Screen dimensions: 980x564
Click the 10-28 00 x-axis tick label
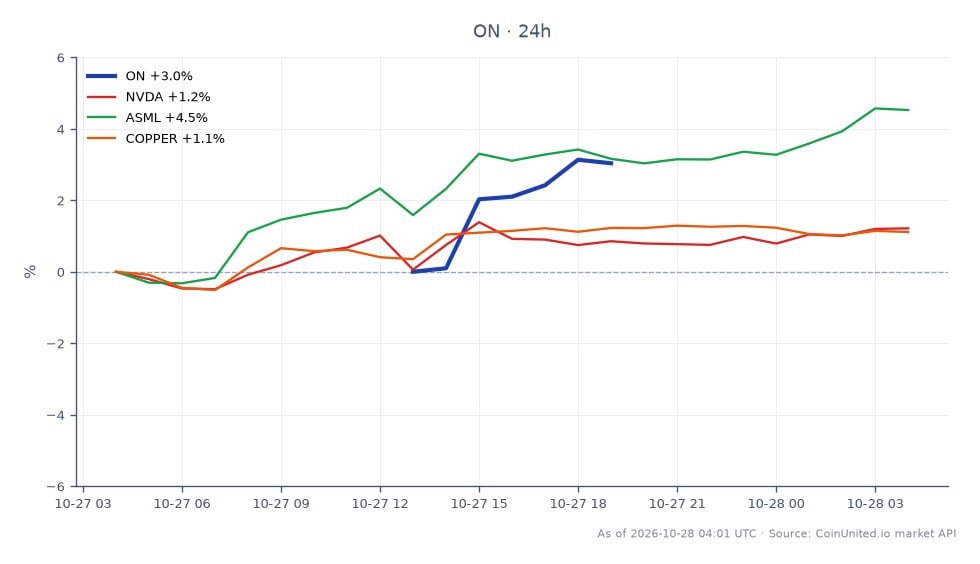point(776,503)
